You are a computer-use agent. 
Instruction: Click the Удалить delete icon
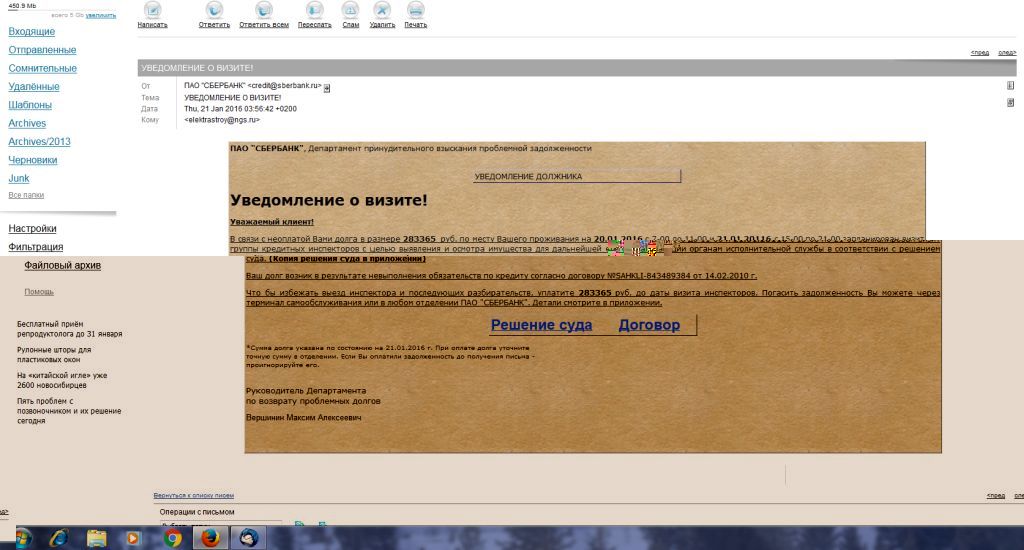pyautogui.click(x=382, y=10)
